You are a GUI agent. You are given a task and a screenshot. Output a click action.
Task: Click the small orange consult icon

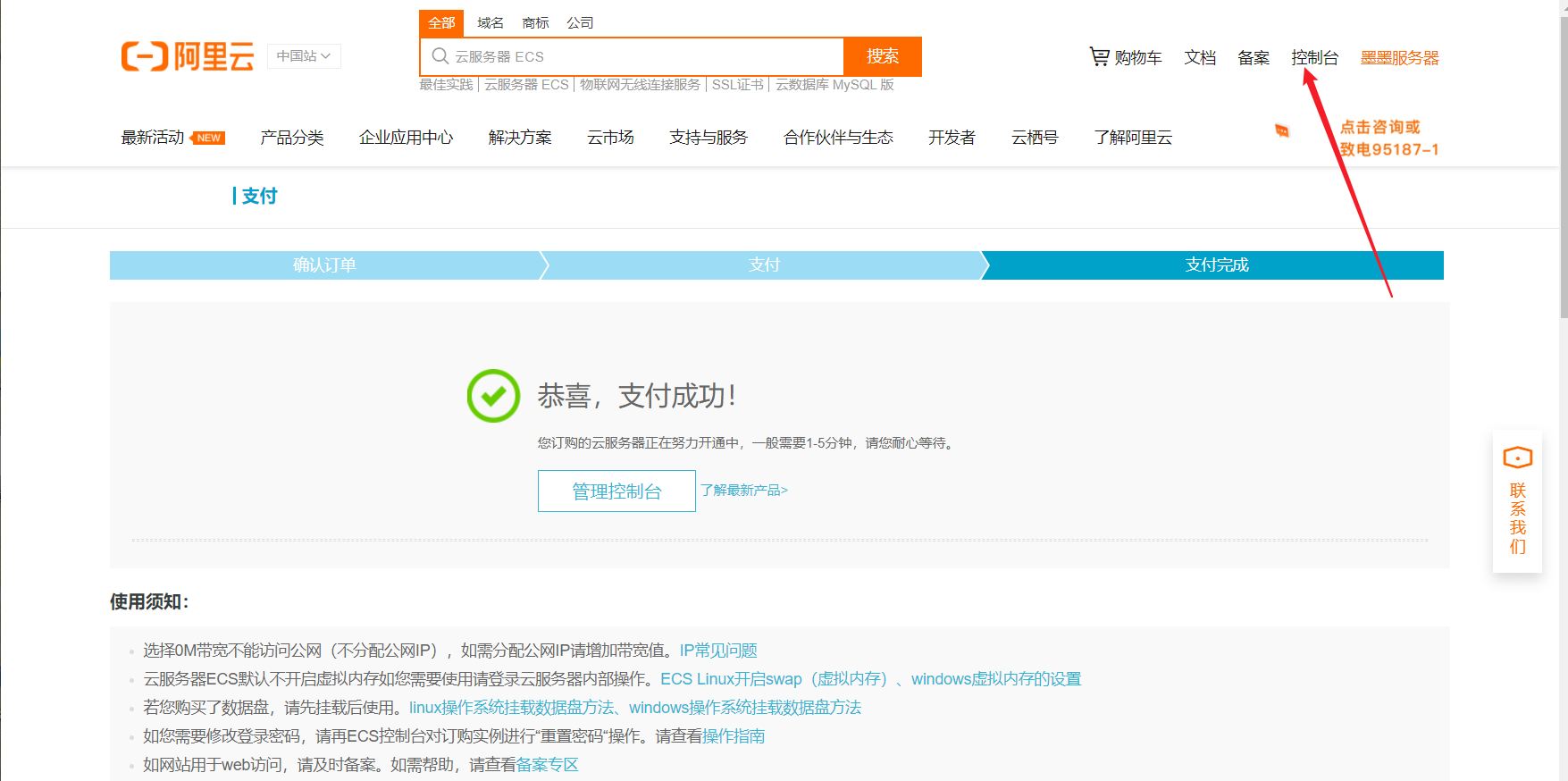pyautogui.click(x=1282, y=131)
